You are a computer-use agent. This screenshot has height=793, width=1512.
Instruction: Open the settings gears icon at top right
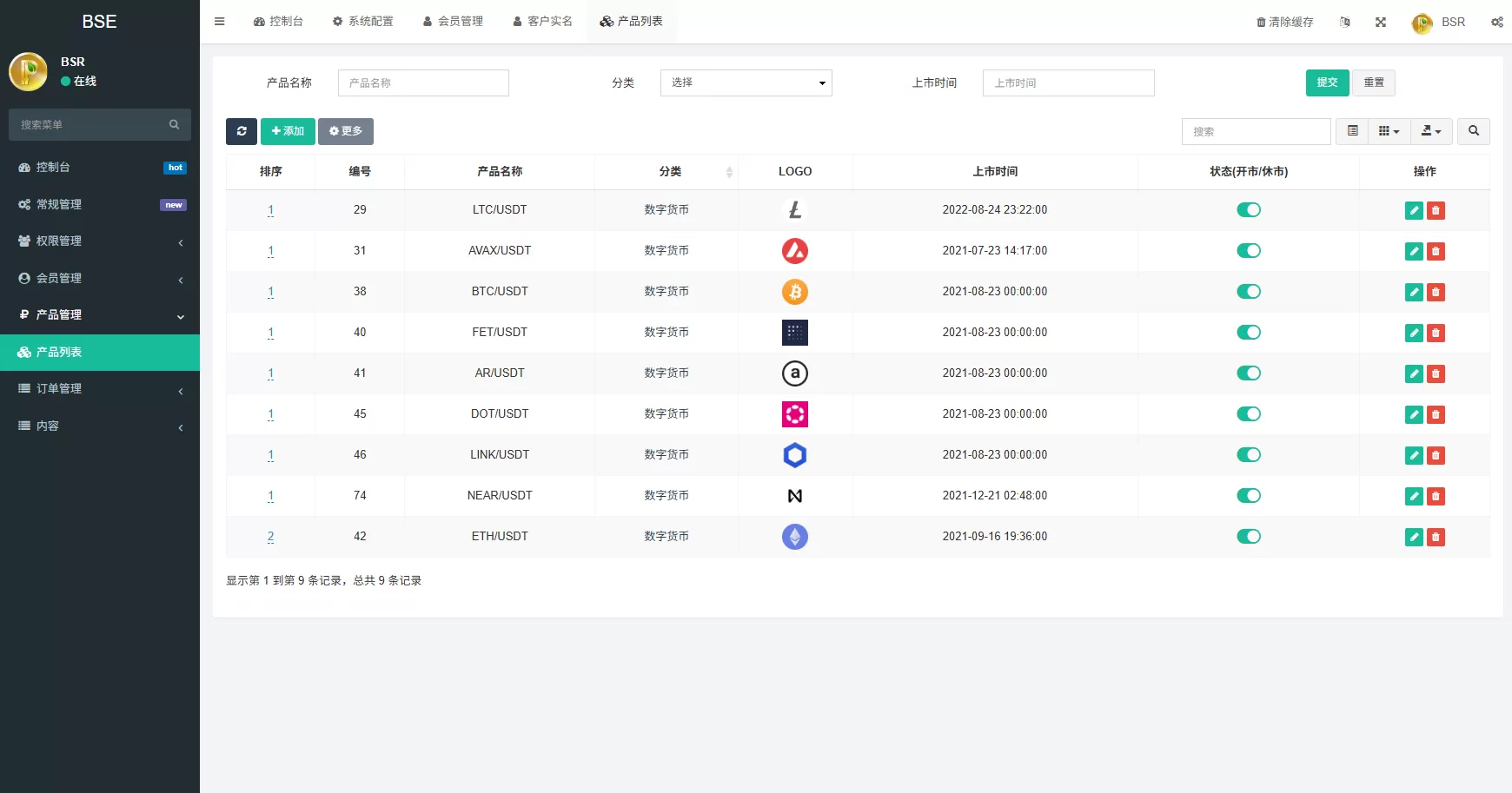coord(1497,22)
